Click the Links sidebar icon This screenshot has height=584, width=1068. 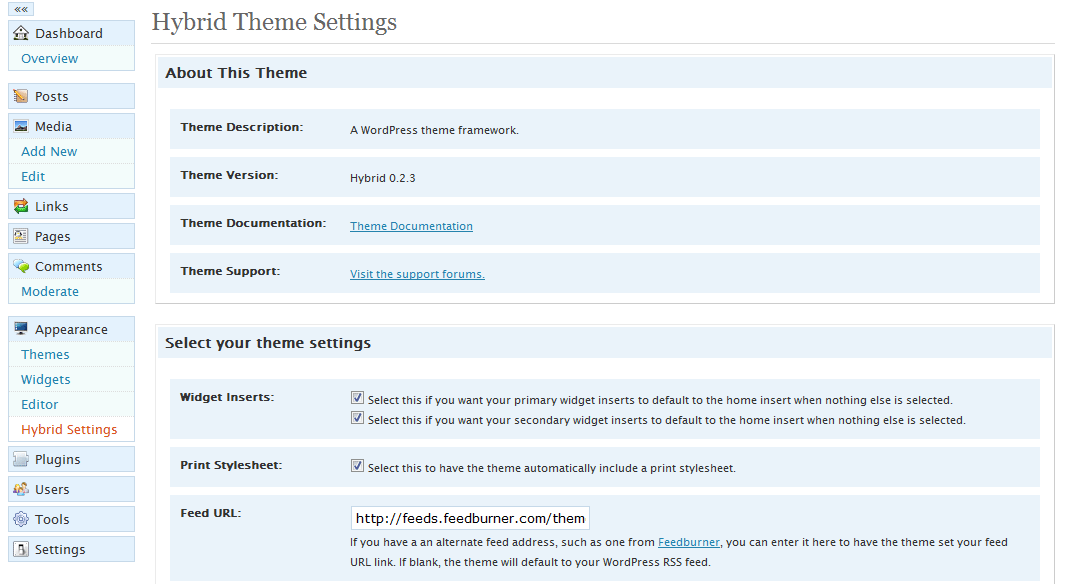pyautogui.click(x=22, y=205)
